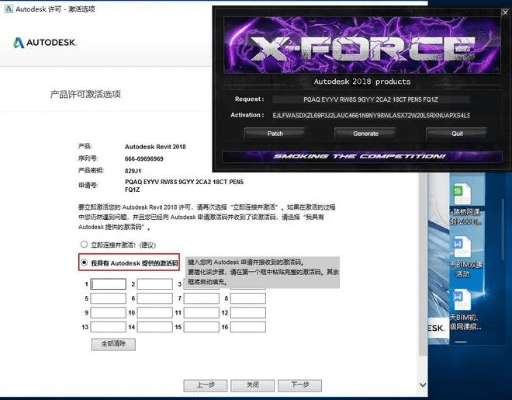Click activation code input box 10

point(155,313)
